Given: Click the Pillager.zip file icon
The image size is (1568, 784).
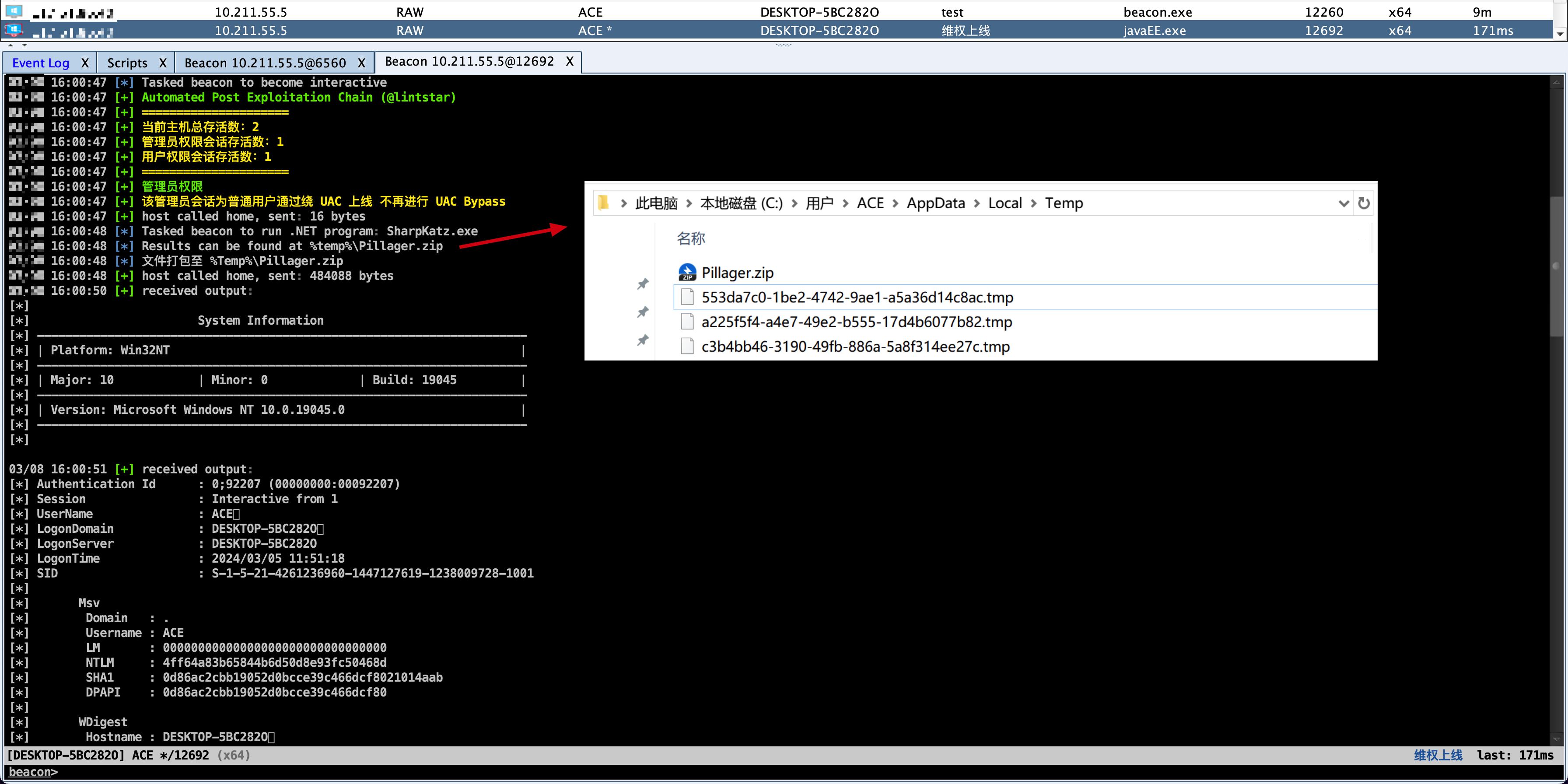Looking at the screenshot, I should (687, 272).
